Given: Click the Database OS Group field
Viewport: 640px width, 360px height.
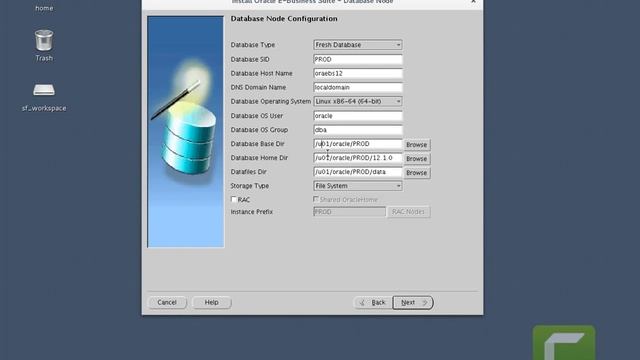Looking at the screenshot, I should click(358, 130).
